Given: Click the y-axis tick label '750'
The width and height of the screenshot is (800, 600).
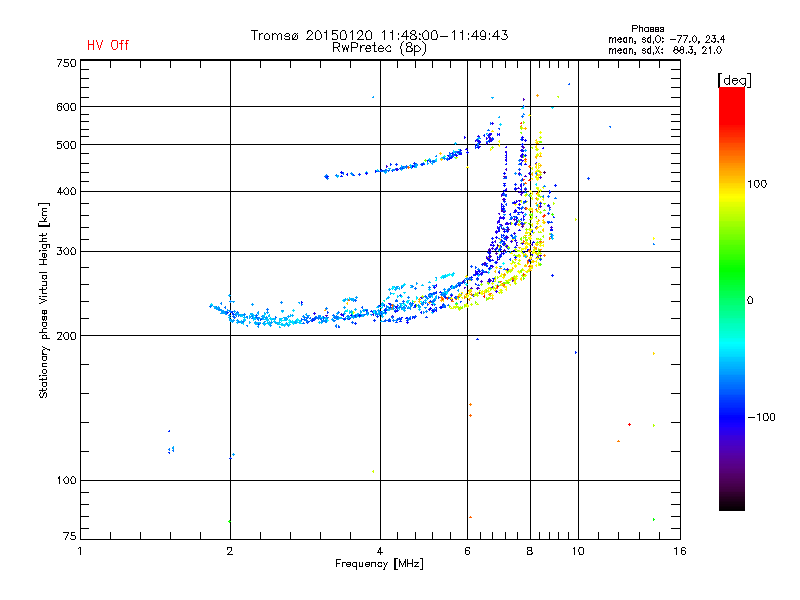Looking at the screenshot, I should point(66,63).
